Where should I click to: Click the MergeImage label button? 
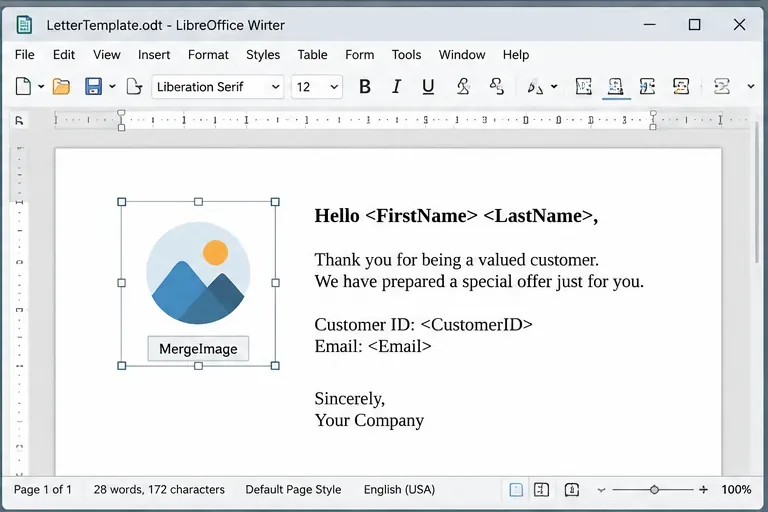198,348
